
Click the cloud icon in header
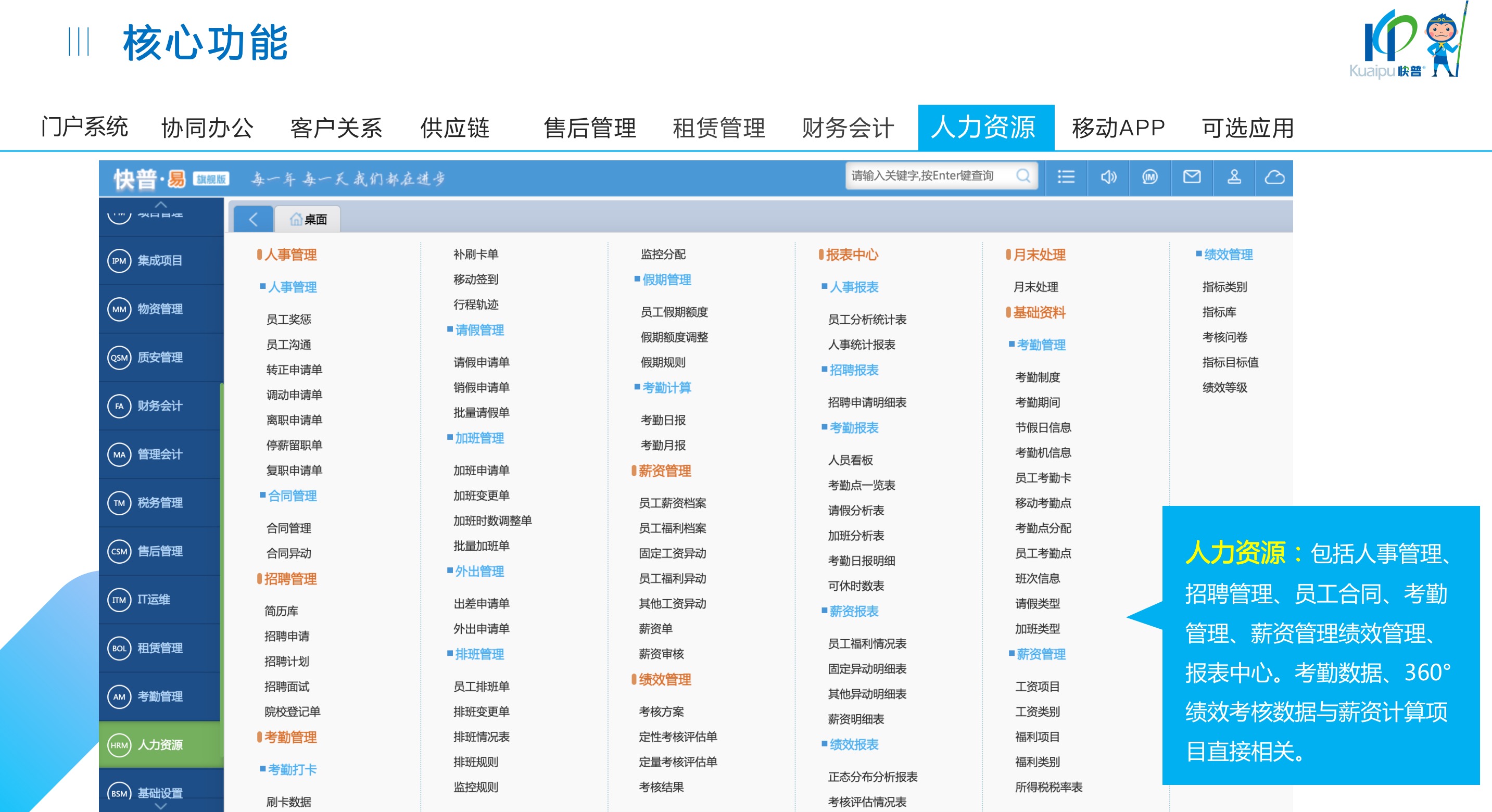coord(1274,176)
